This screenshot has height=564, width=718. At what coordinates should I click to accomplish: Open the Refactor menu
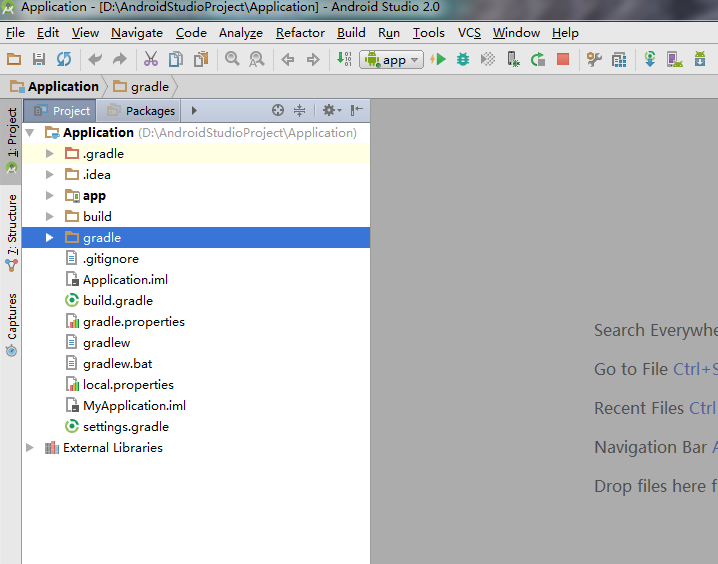(x=300, y=33)
